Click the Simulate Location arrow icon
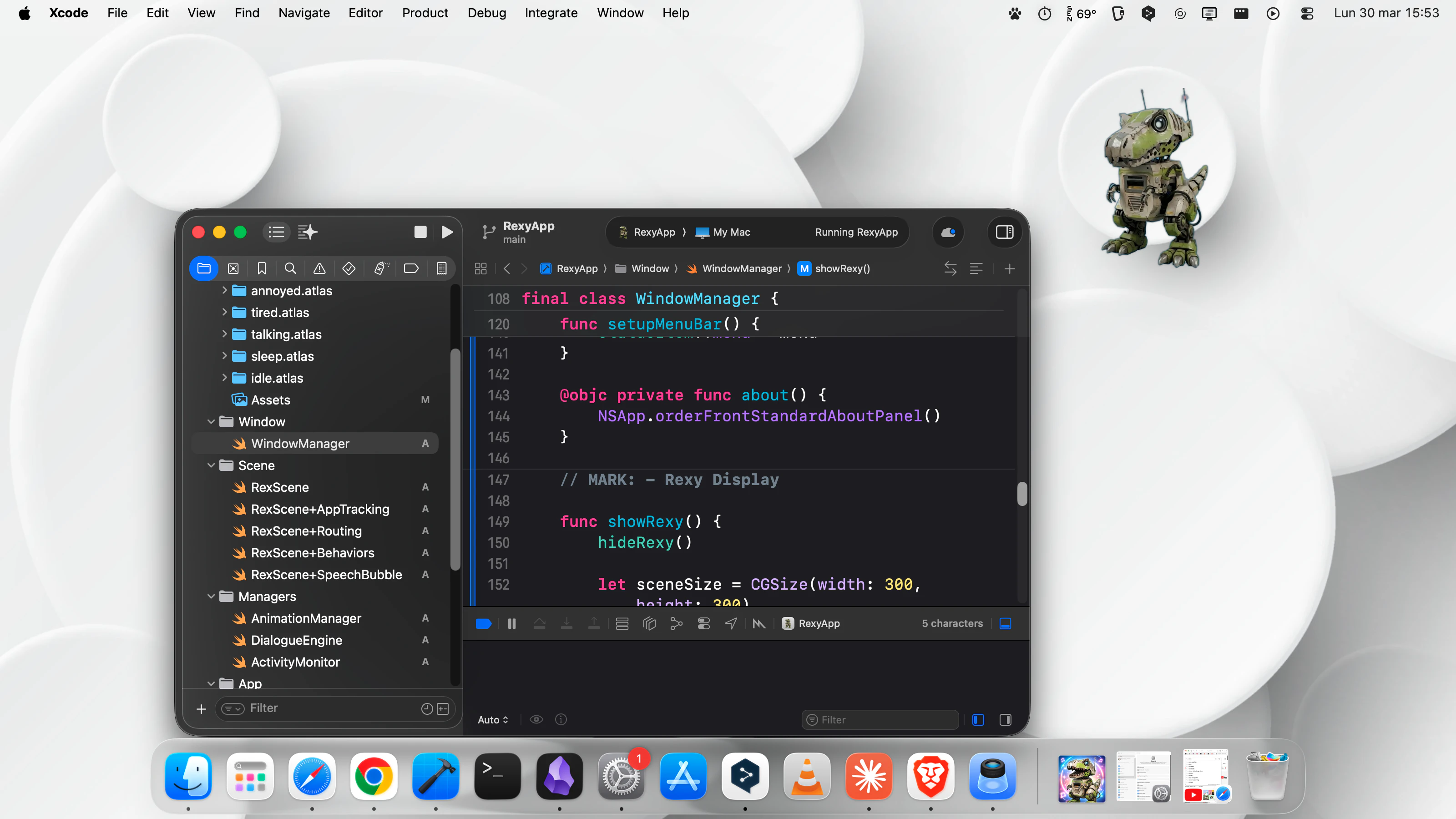Screen dimensions: 1456x819 [731, 623]
